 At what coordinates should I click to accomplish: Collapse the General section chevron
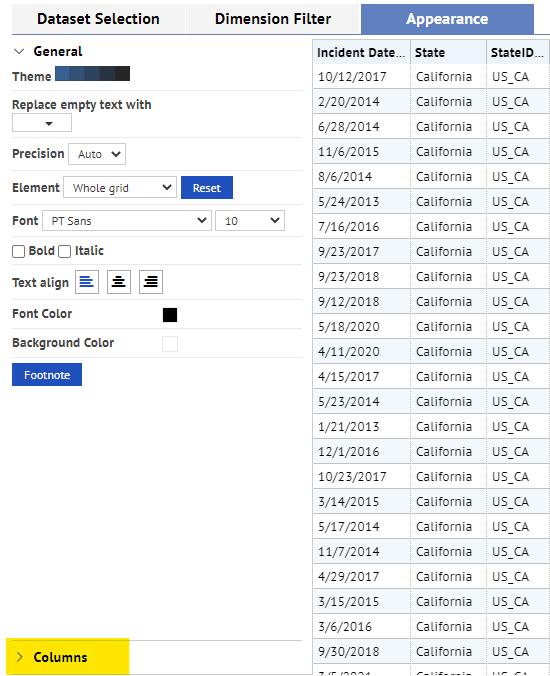(19, 51)
